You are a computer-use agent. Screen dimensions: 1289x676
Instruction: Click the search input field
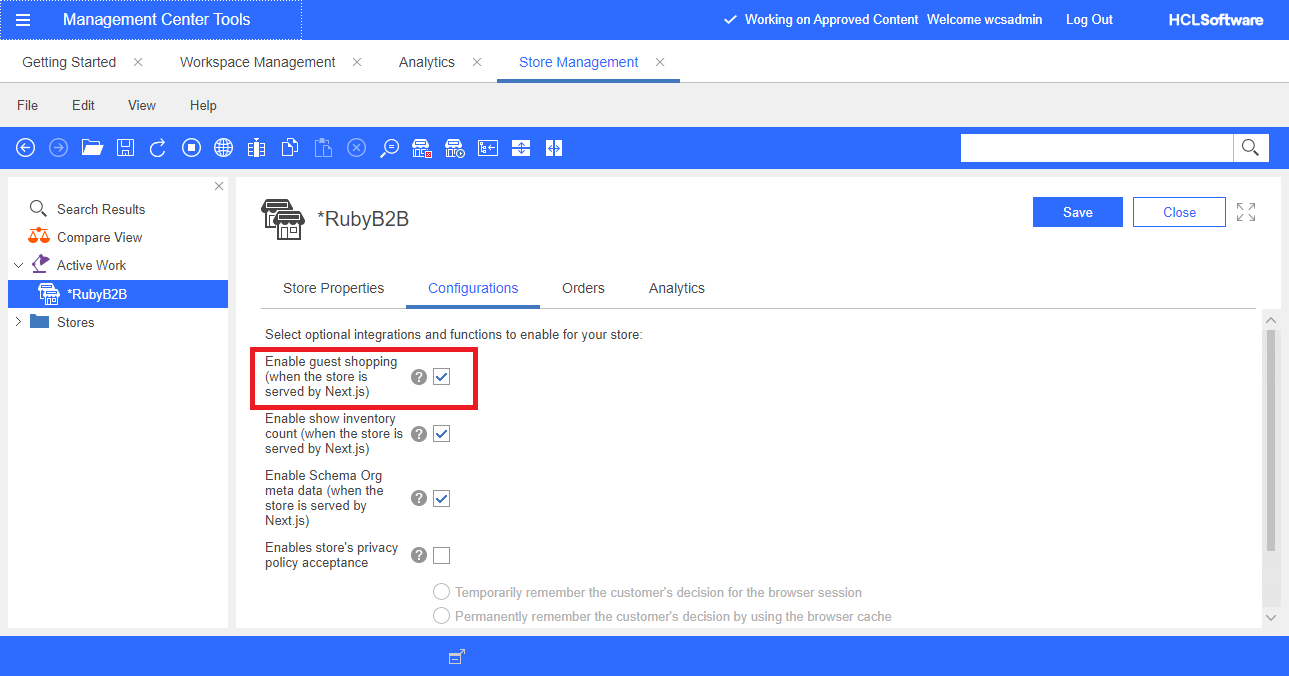1097,148
